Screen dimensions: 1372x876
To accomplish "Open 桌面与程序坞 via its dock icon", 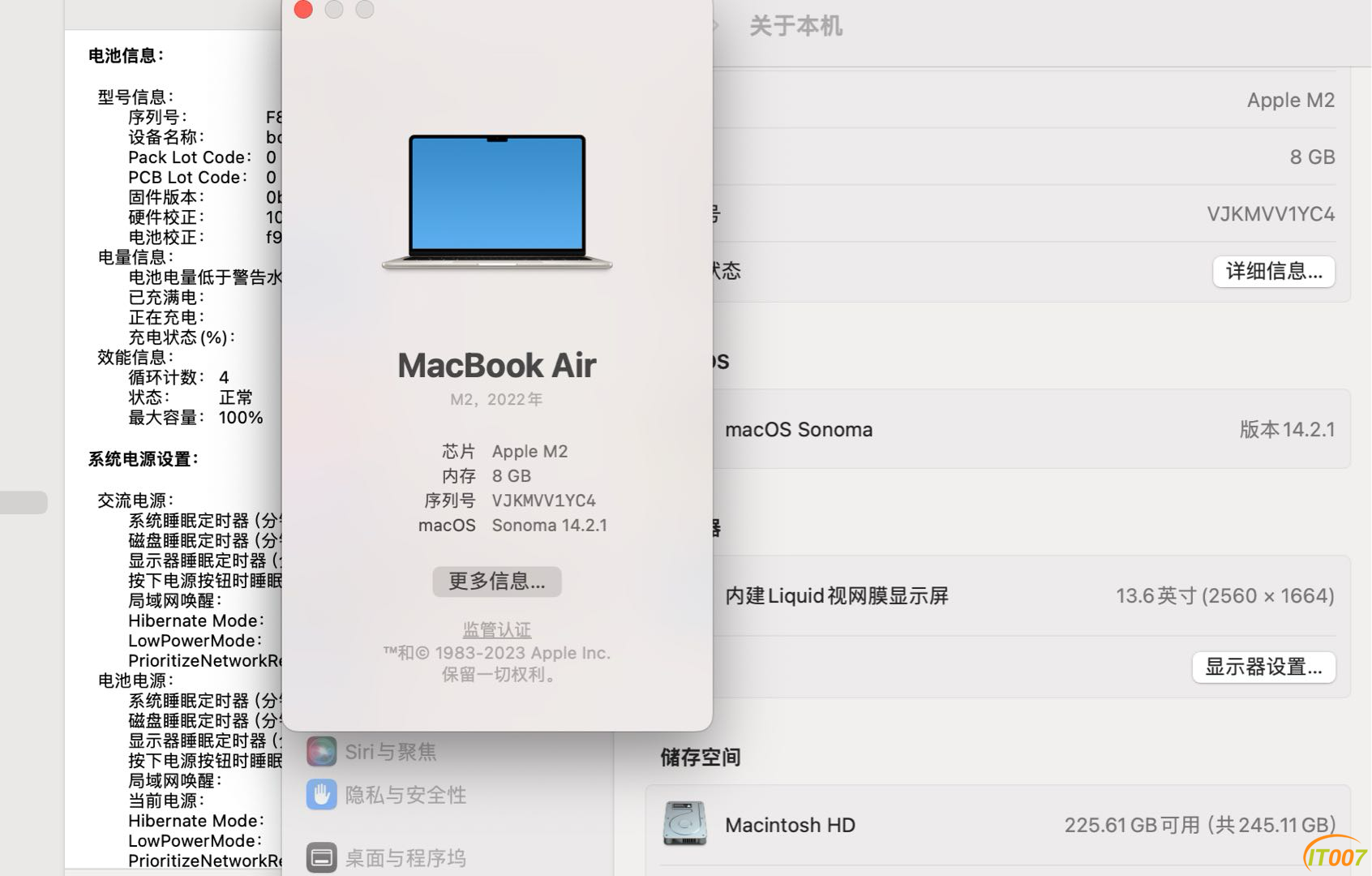I will (321, 857).
